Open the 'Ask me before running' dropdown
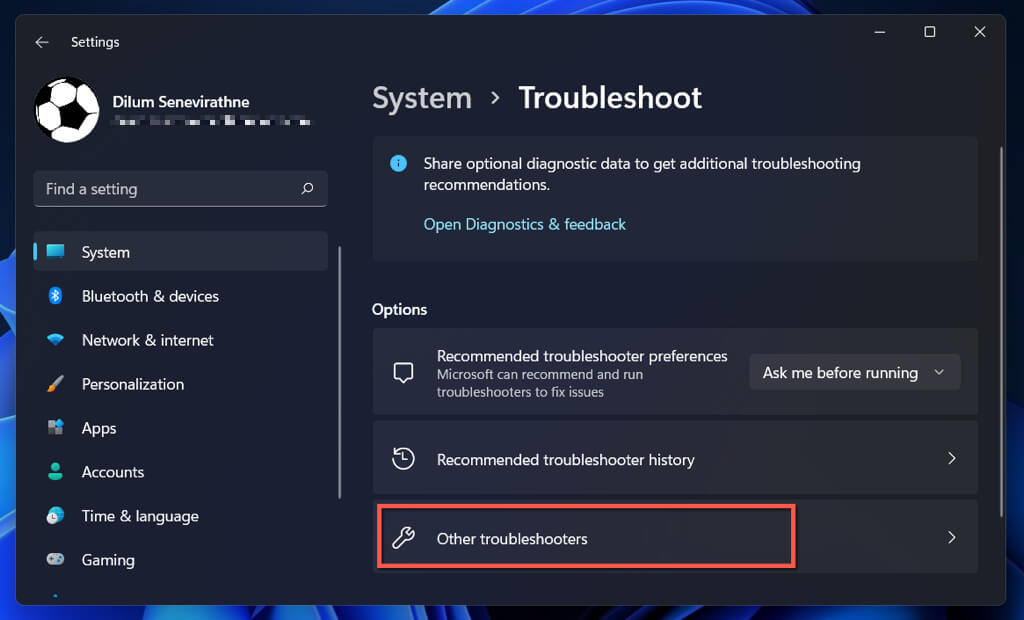Viewport: 1024px width, 620px height. click(x=854, y=372)
